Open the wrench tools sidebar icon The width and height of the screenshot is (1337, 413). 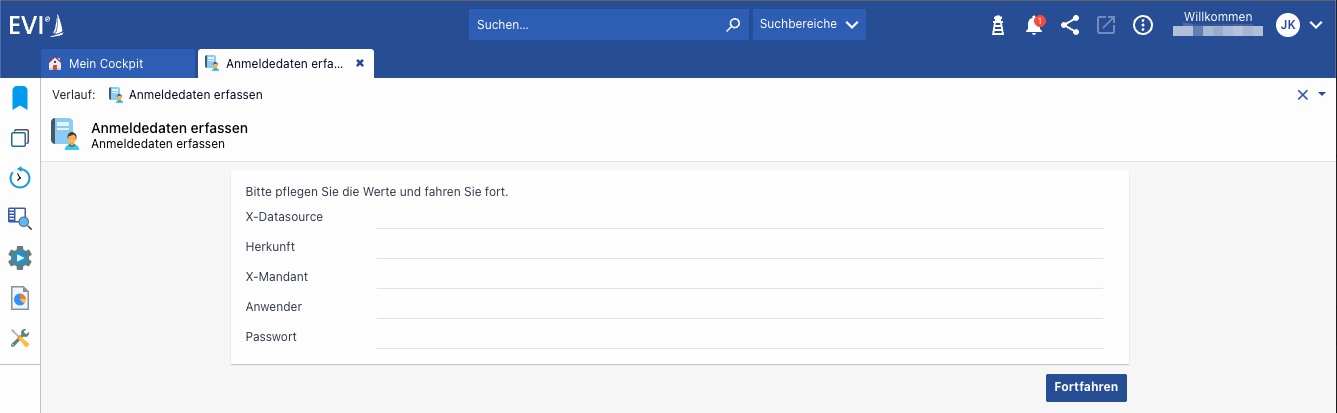point(20,338)
